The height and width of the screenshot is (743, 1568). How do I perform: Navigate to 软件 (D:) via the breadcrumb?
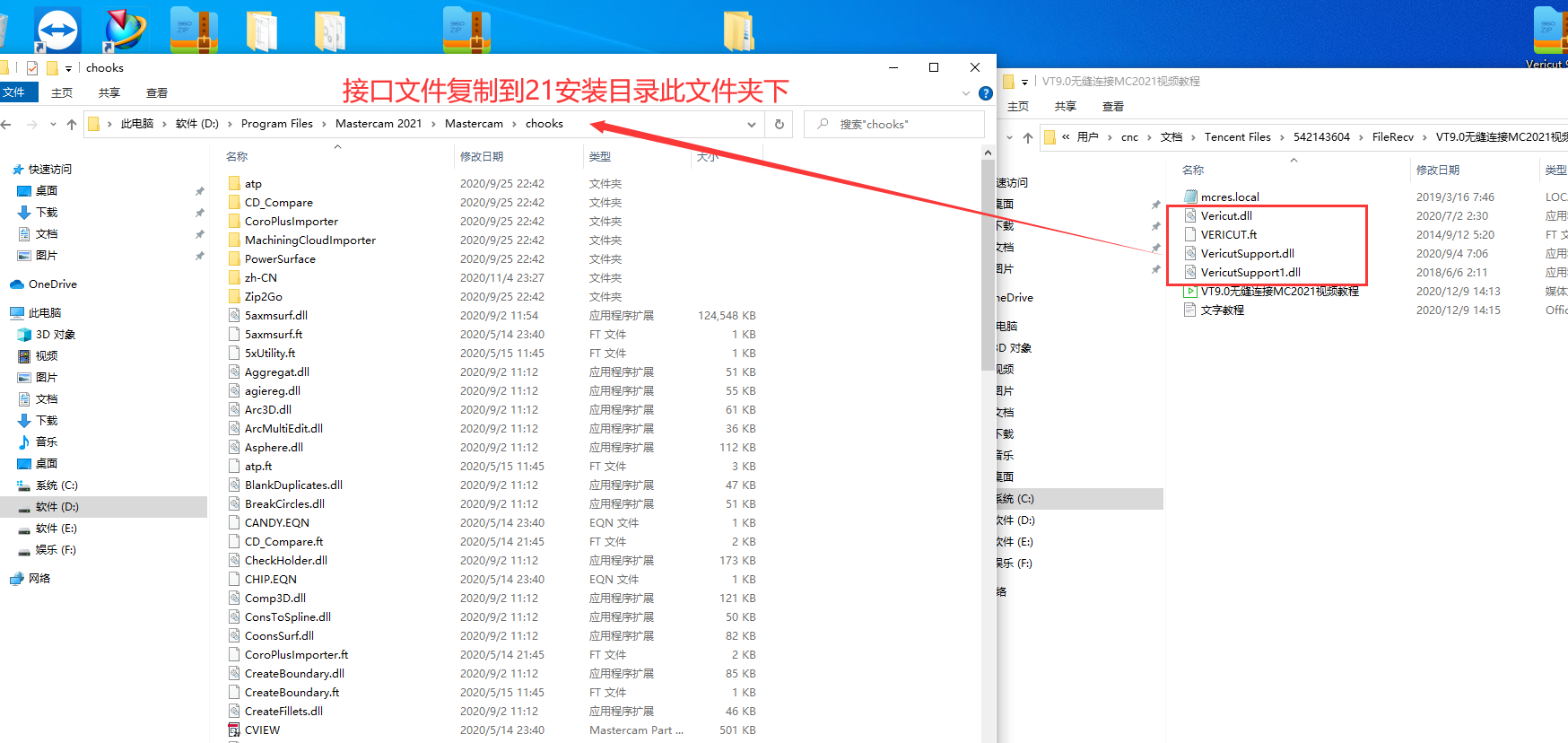pyautogui.click(x=197, y=124)
